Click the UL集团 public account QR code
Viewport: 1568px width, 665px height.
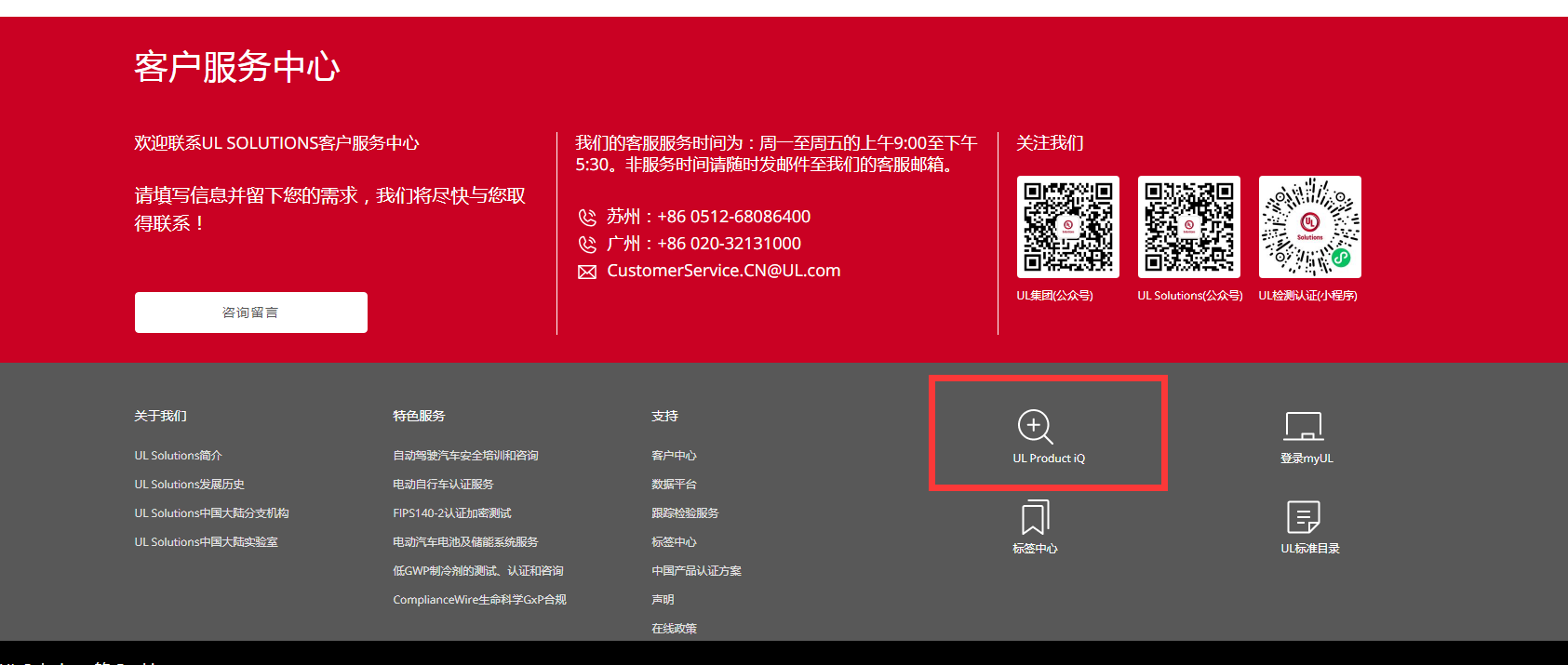[x=1067, y=227]
